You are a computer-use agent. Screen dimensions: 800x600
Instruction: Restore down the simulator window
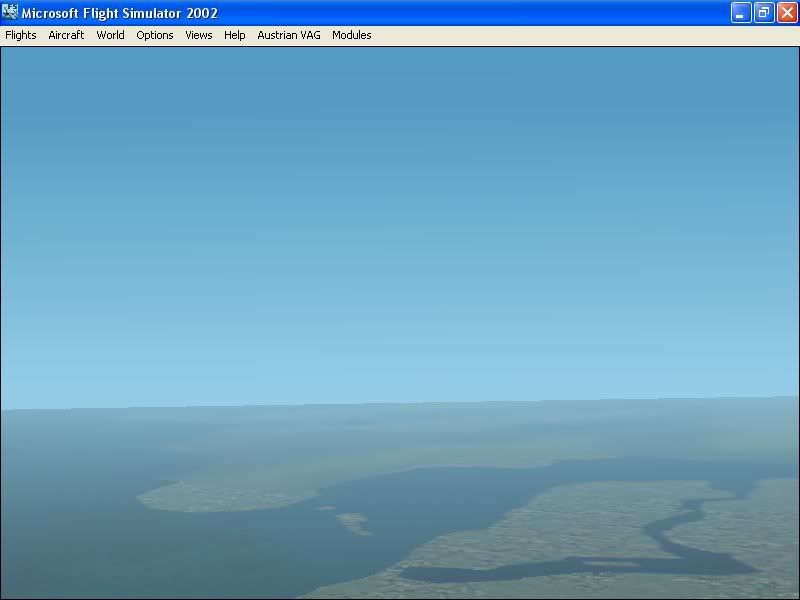click(x=764, y=13)
